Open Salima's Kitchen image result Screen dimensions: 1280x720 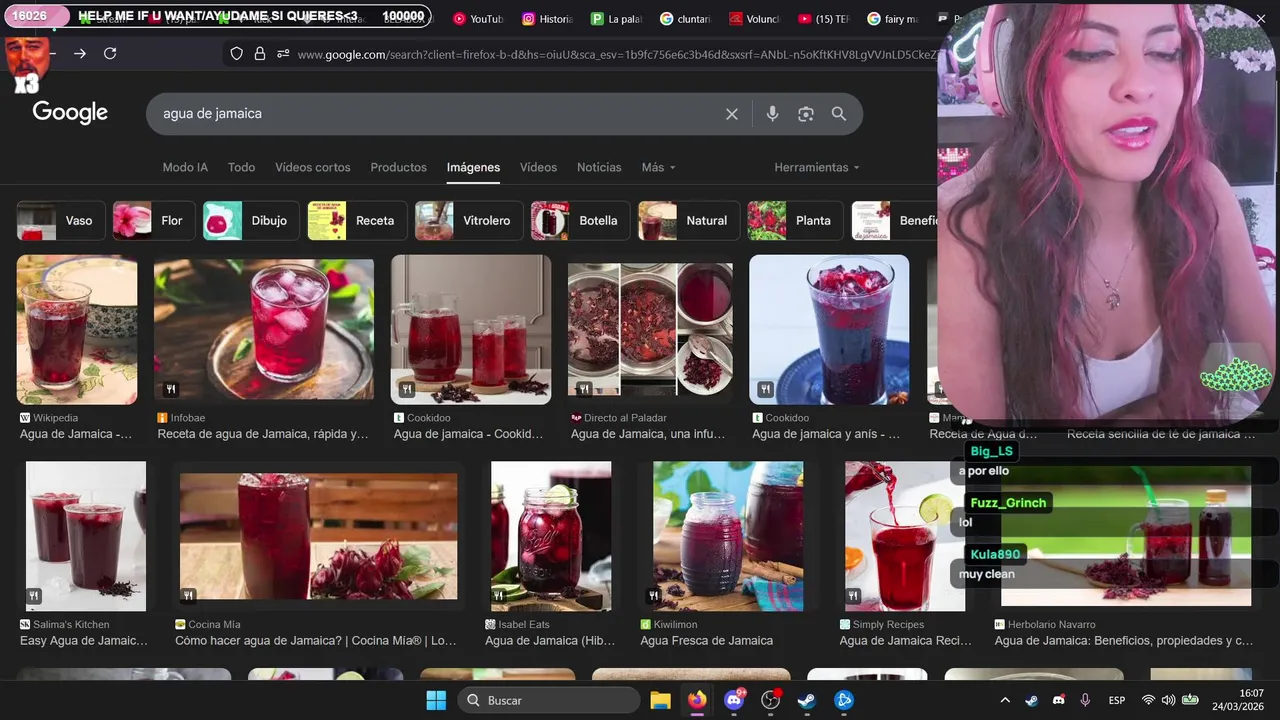86,536
